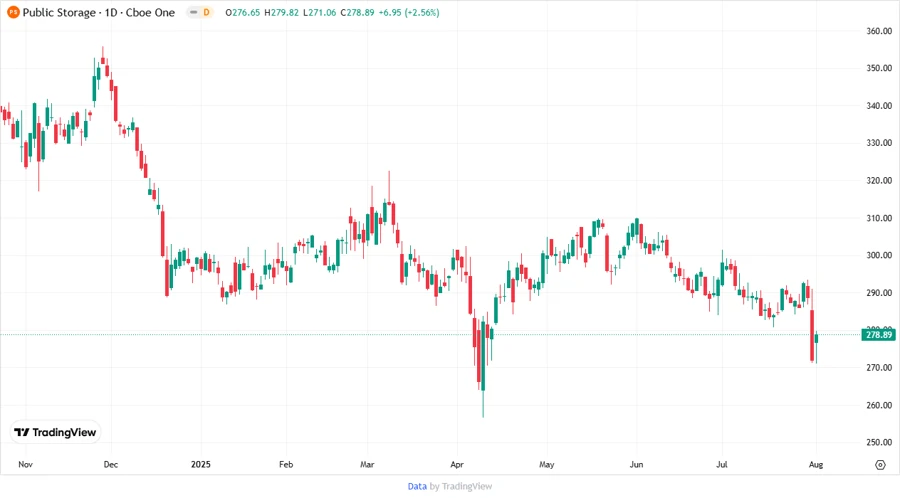Click 'by TradingView' attribution text

[x=461, y=487]
